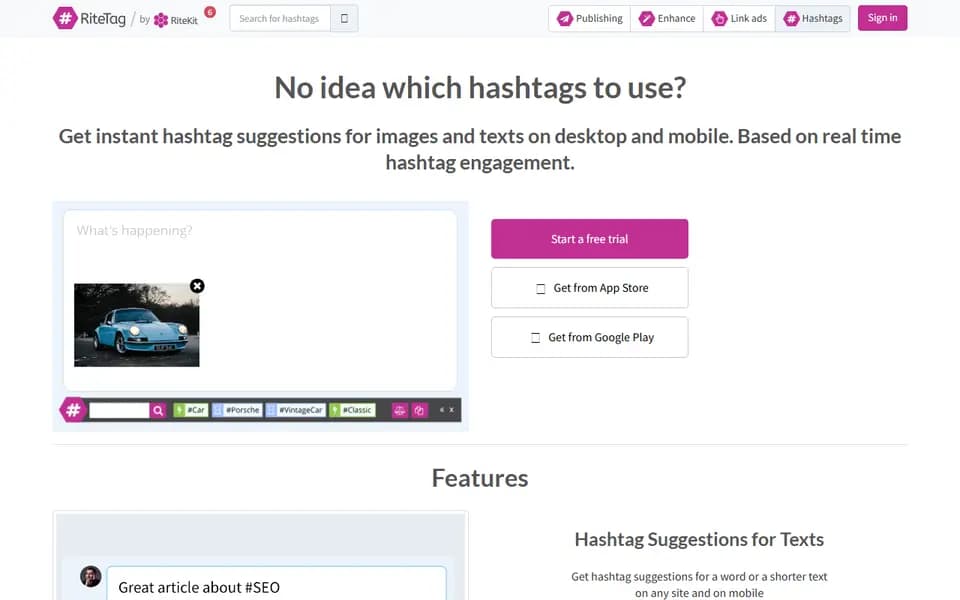Viewport: 960px width, 600px height.
Task: Open the Enhance menu item
Action: point(667,18)
